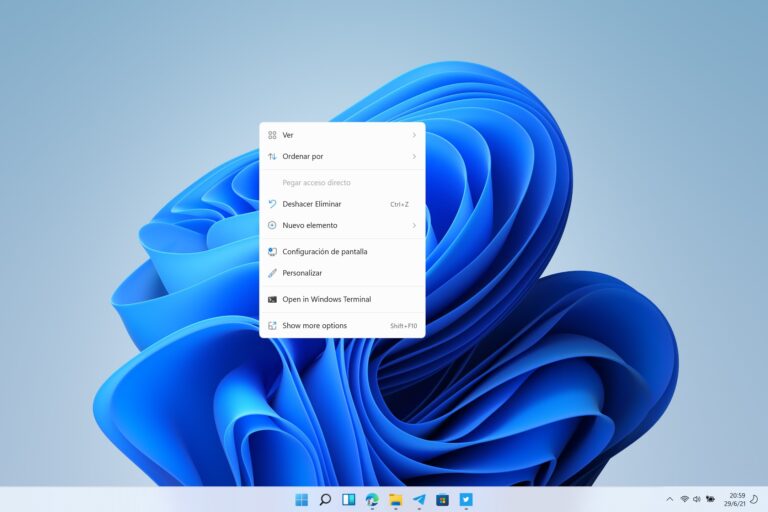Select Open in Windows Terminal
This screenshot has width=768, height=512.
coord(342,299)
